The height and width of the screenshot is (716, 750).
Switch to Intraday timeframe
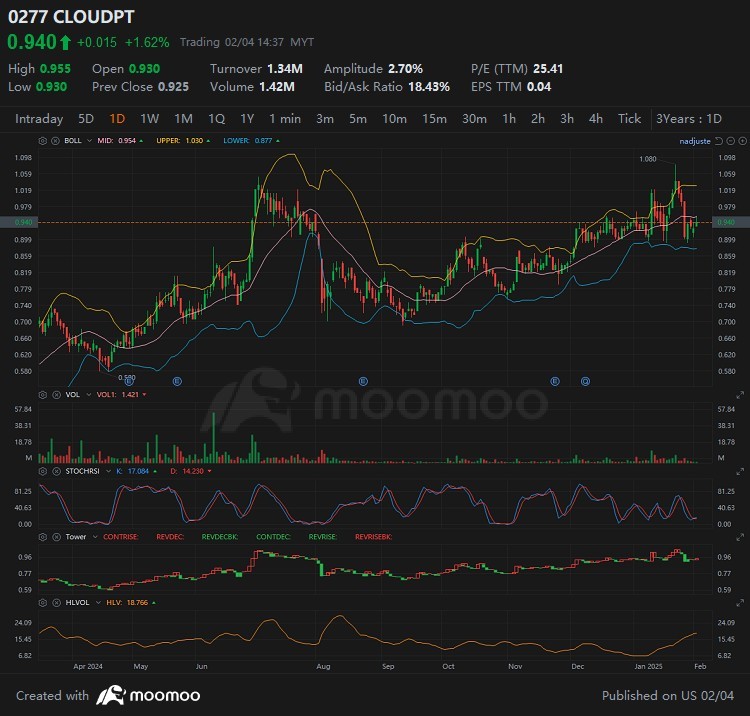pyautogui.click(x=39, y=119)
